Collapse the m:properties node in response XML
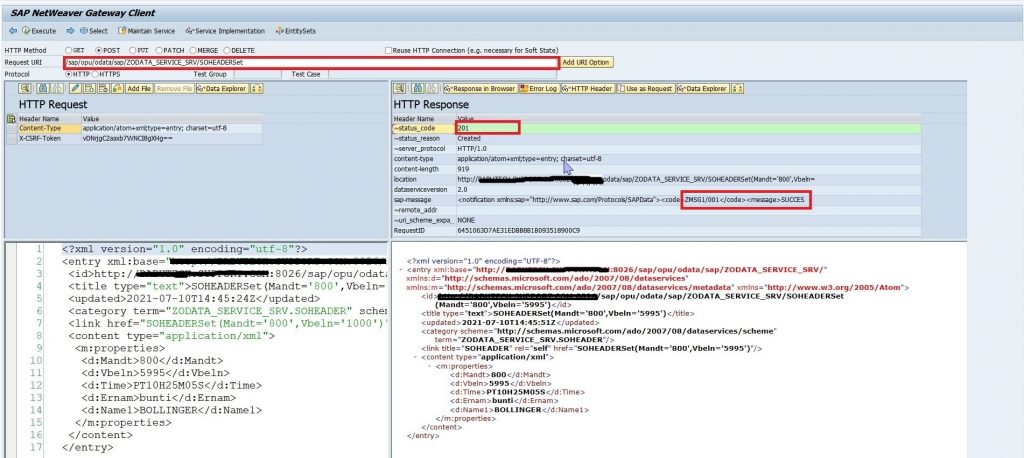Screen dimensions: 1024x458 (429, 367)
